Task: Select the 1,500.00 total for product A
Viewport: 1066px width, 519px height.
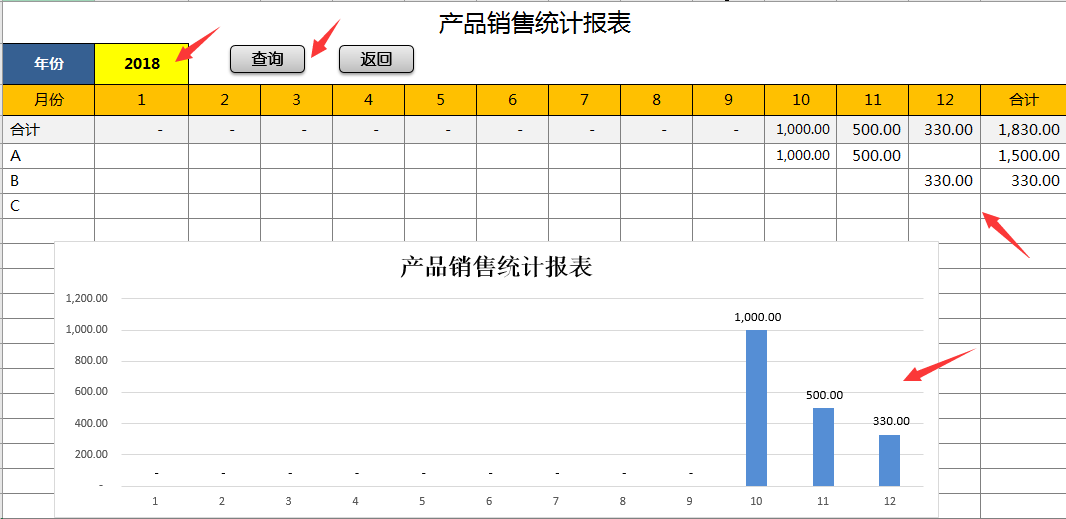Action: click(1023, 156)
